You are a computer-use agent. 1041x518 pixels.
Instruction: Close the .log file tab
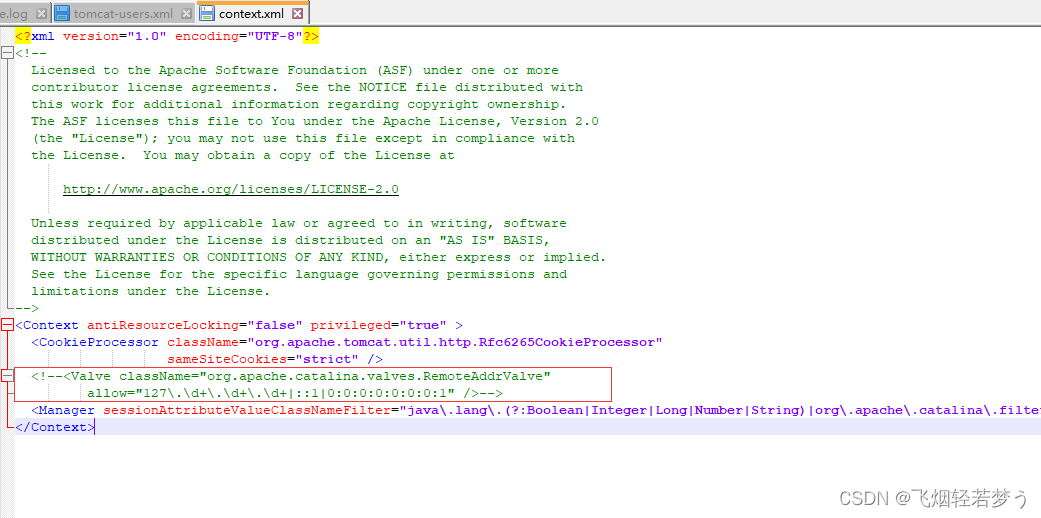pos(41,13)
